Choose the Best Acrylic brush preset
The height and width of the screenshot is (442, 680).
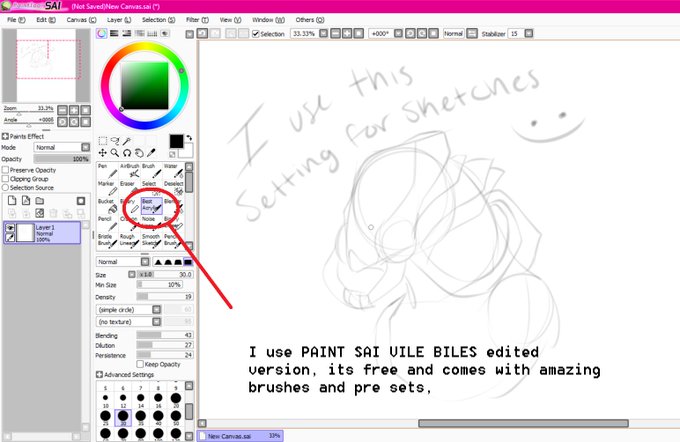coord(151,206)
